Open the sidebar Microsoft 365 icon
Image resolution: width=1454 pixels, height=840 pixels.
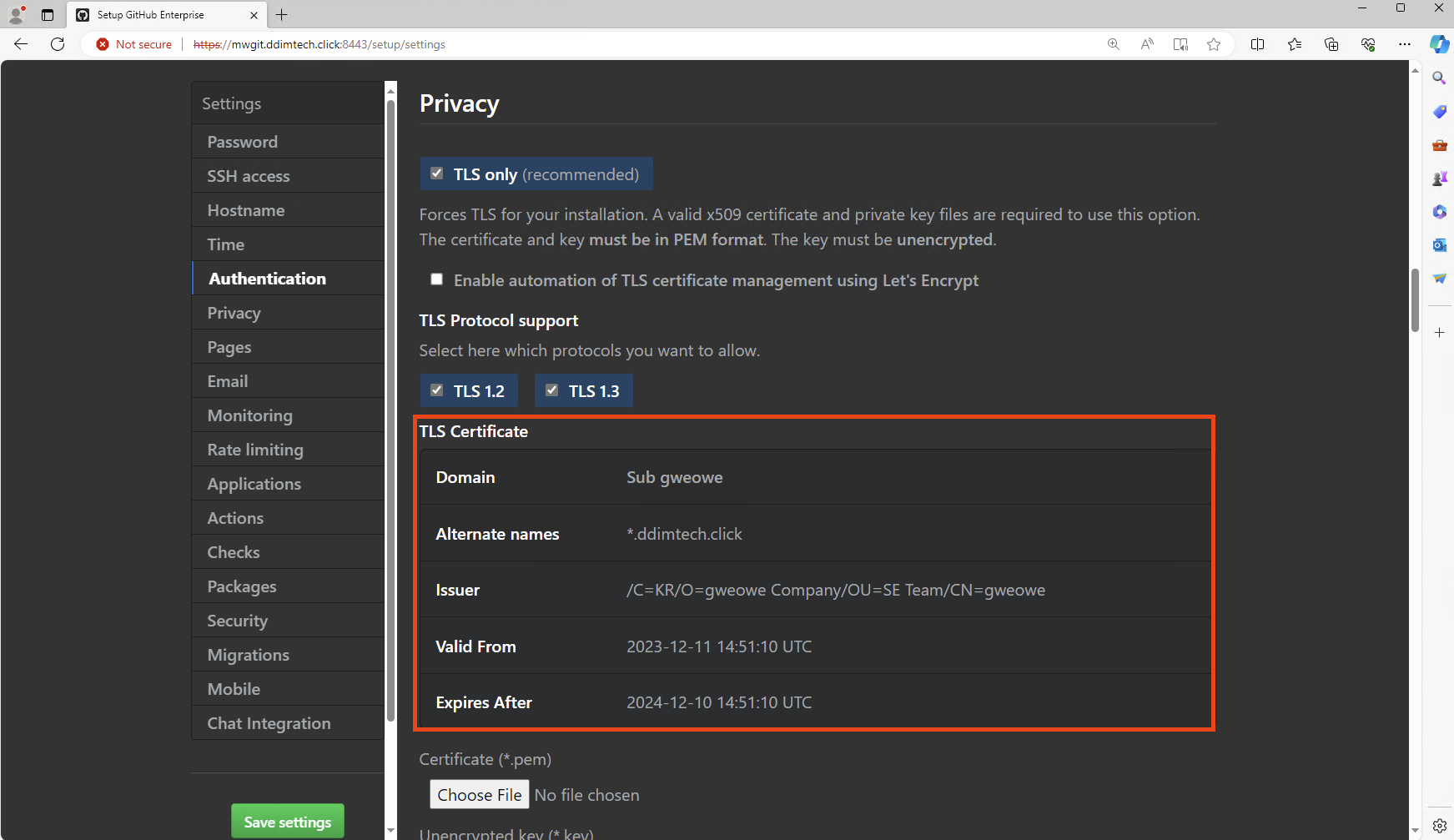click(x=1439, y=211)
